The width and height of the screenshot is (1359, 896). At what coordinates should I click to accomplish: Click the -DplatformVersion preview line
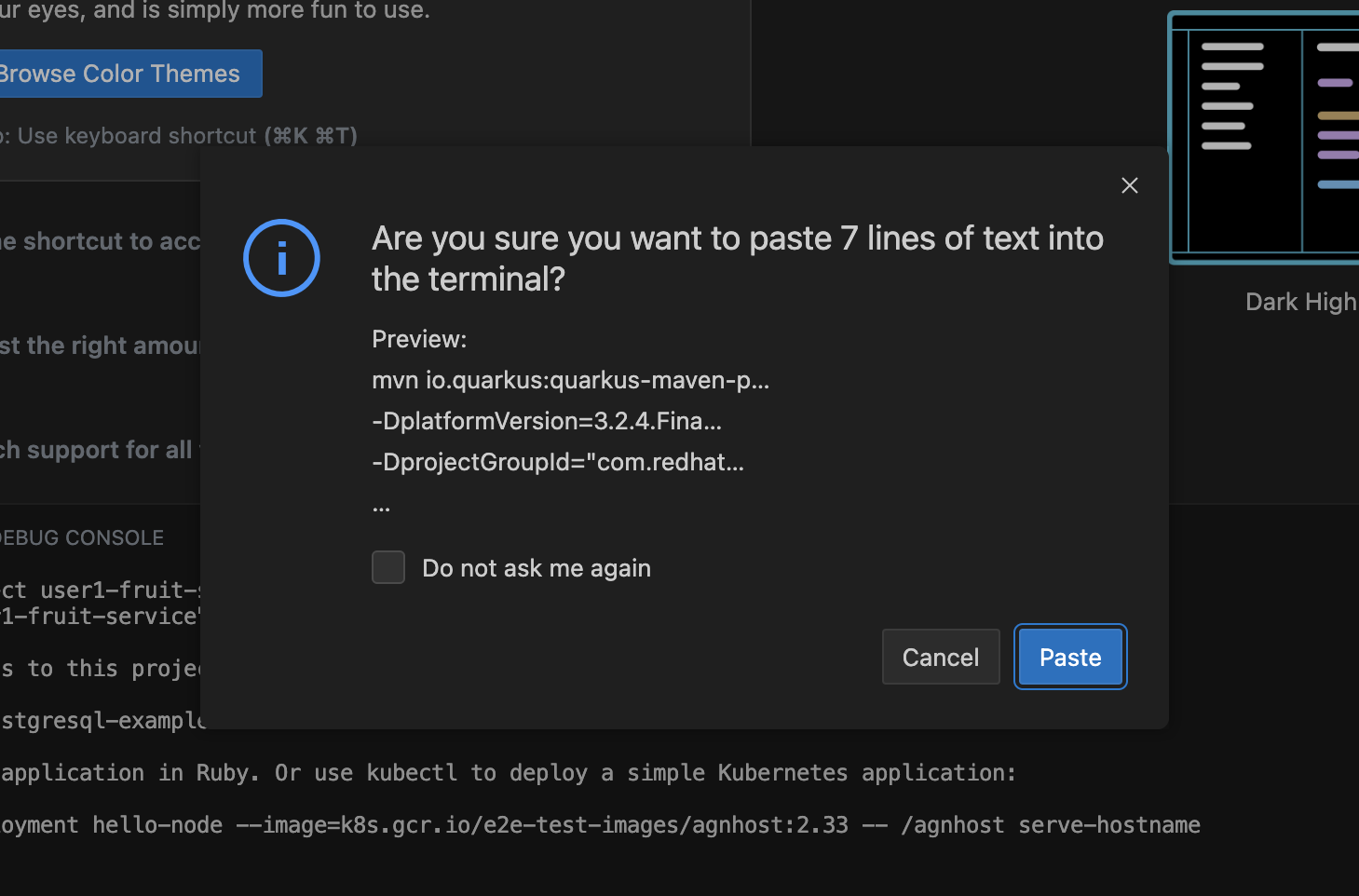547,421
